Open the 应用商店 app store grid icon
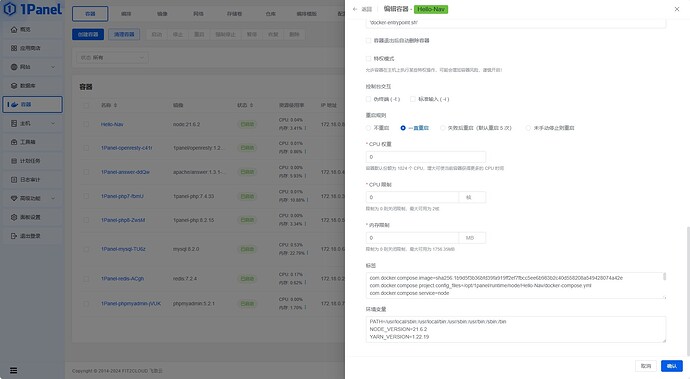 tap(14, 48)
